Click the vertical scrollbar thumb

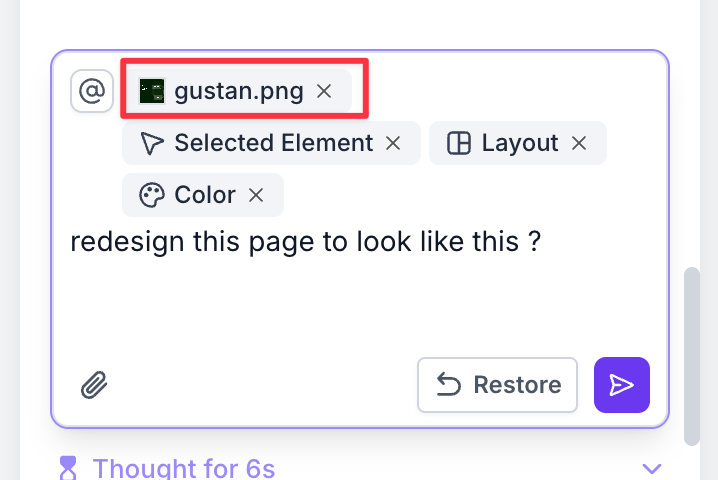point(692,355)
